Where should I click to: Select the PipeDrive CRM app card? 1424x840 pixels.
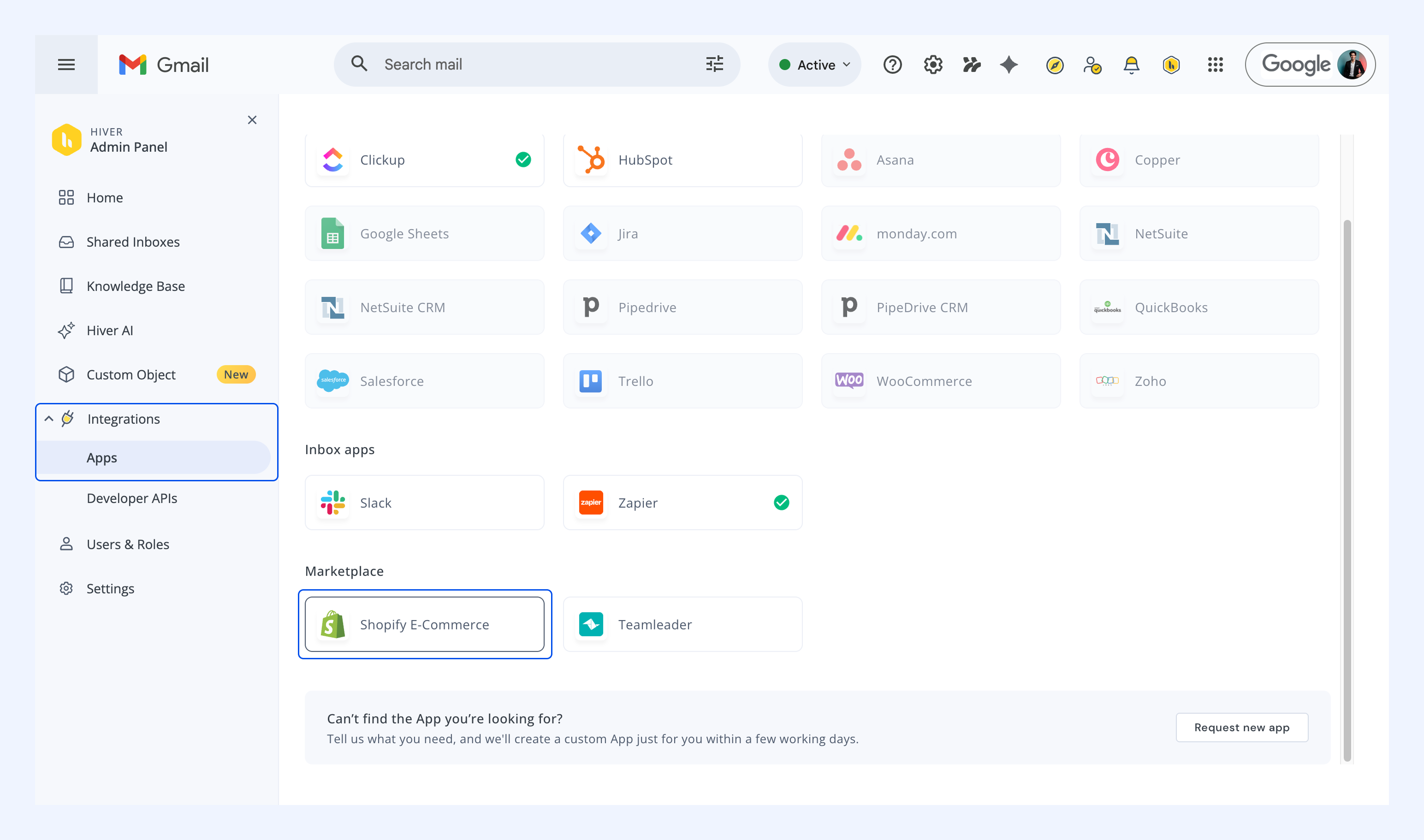pos(940,308)
